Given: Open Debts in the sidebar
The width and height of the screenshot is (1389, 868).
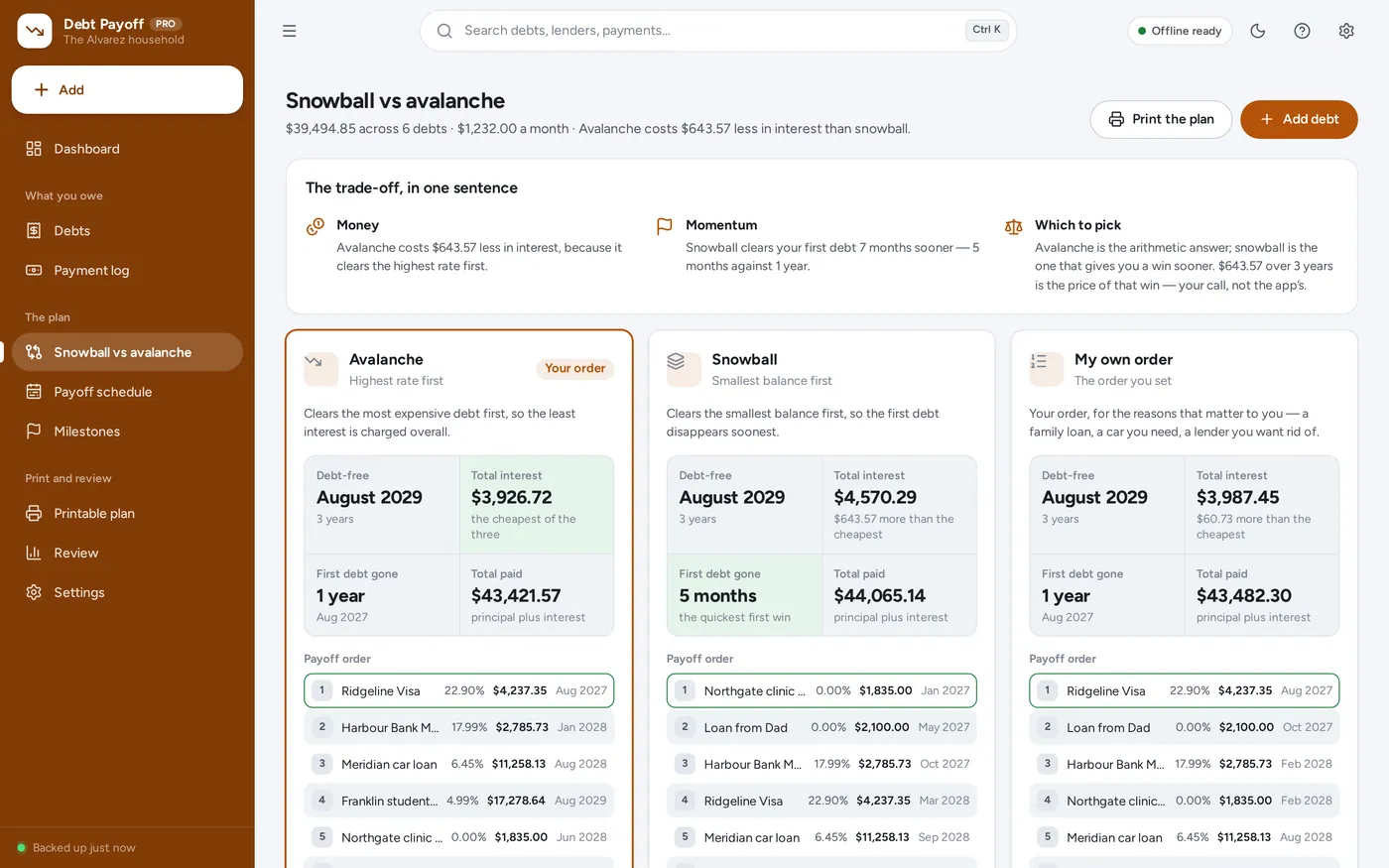Looking at the screenshot, I should 127,230.
